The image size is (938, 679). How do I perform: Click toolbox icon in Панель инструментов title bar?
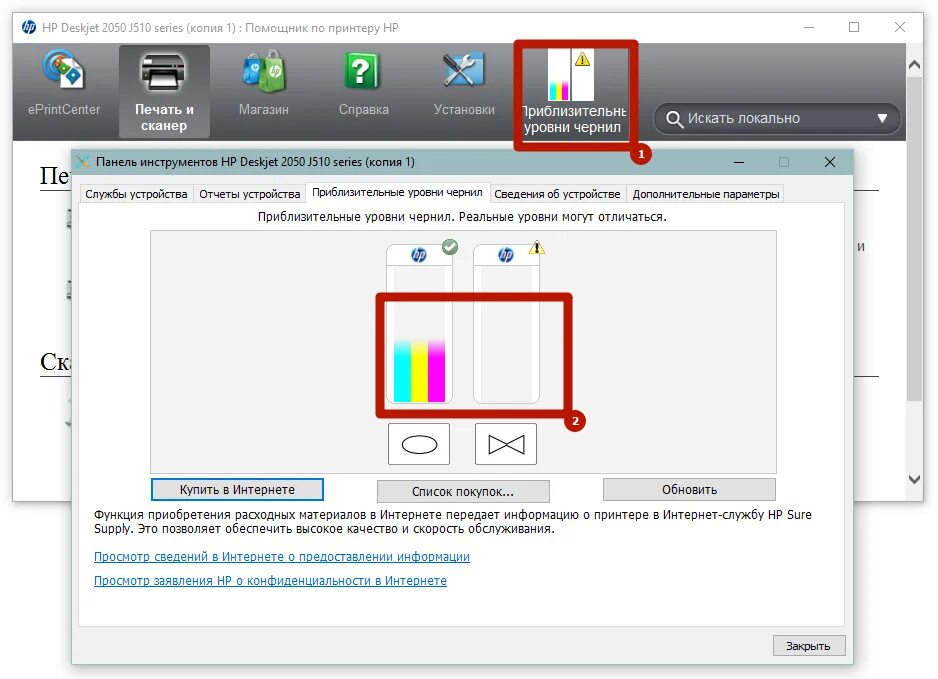[83, 162]
